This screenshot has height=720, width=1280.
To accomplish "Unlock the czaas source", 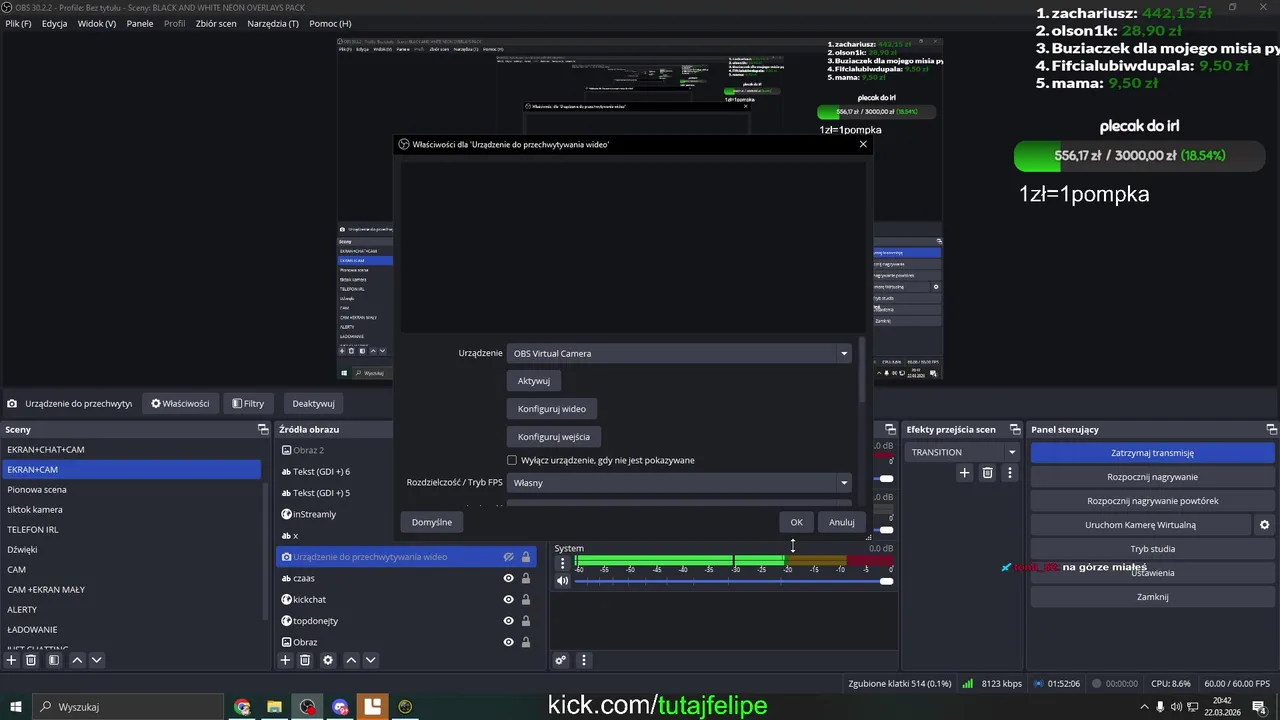I will tap(525, 578).
